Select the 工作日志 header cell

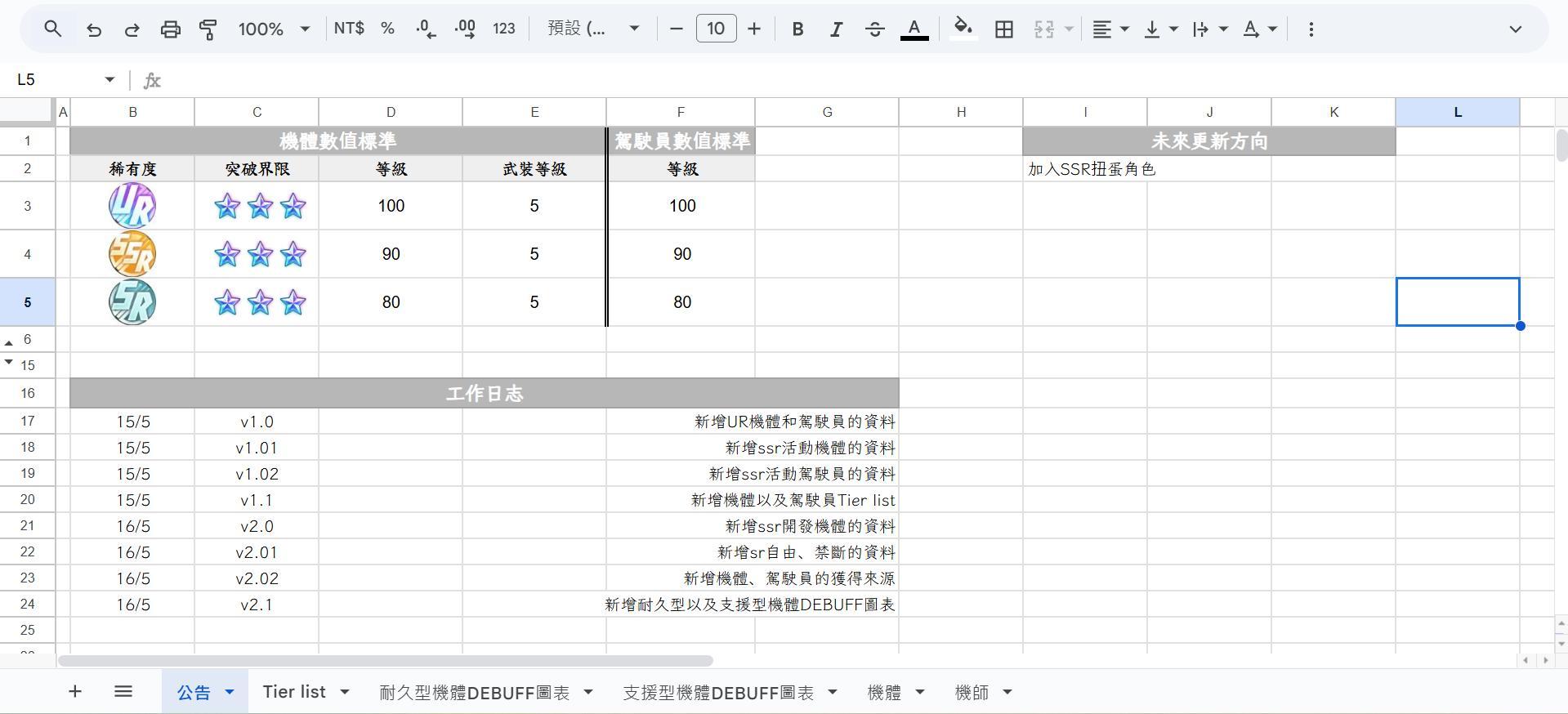tap(485, 393)
